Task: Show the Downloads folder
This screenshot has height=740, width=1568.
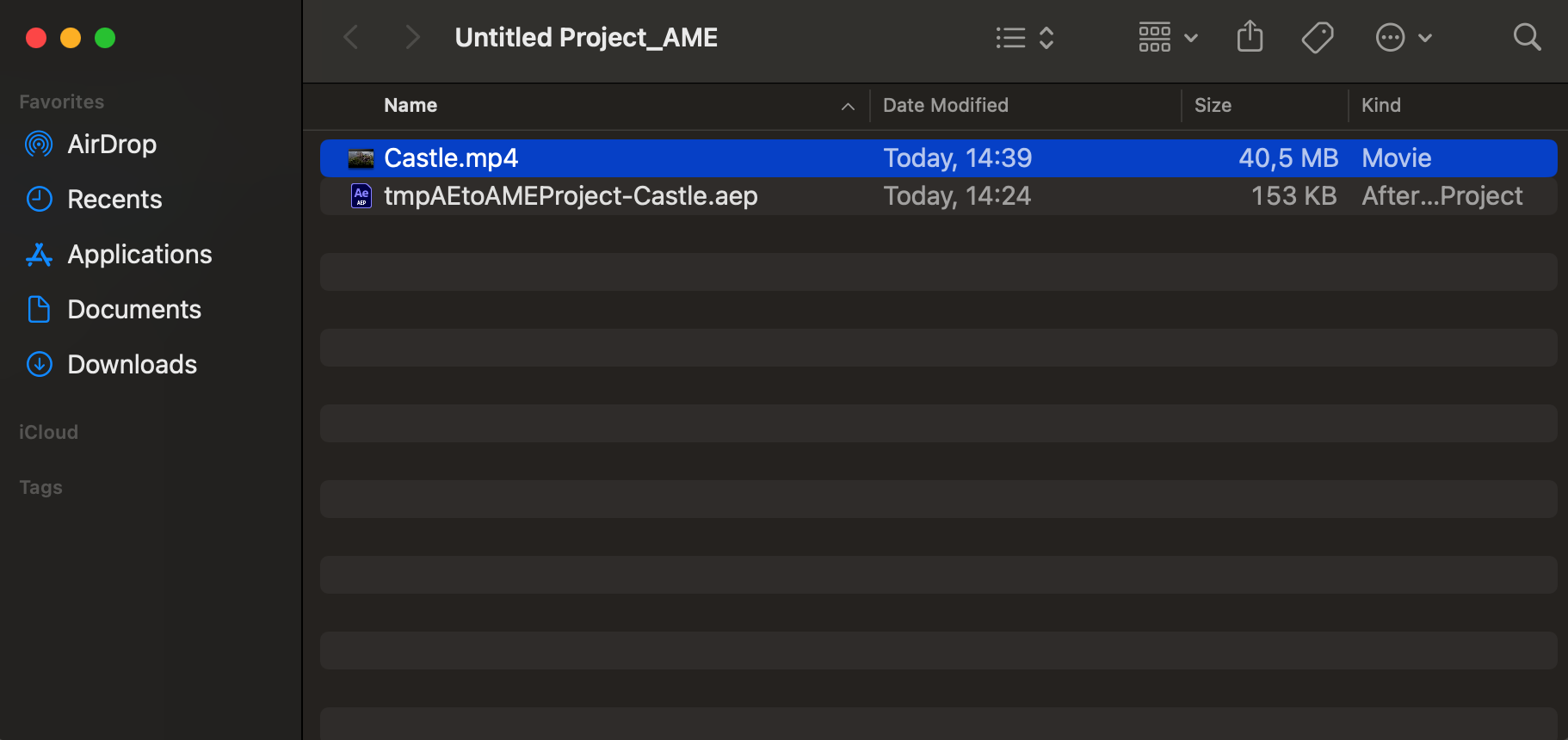Action: click(x=132, y=364)
